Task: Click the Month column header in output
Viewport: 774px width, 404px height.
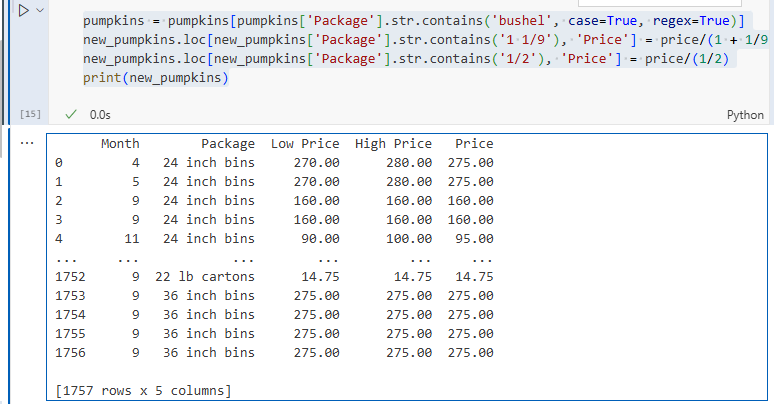Action: click(120, 144)
